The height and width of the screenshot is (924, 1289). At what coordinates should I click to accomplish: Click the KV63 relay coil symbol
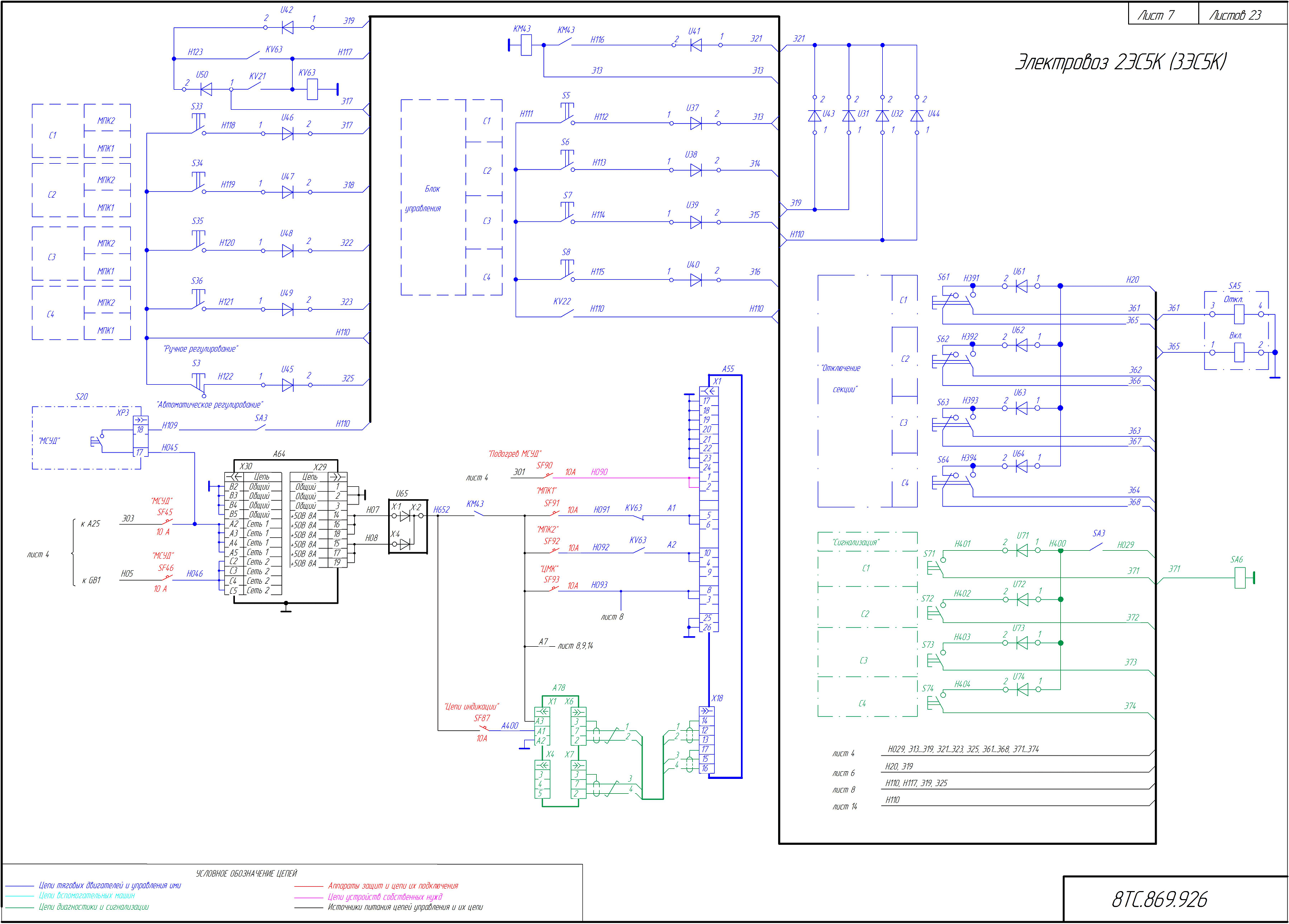pos(312,89)
